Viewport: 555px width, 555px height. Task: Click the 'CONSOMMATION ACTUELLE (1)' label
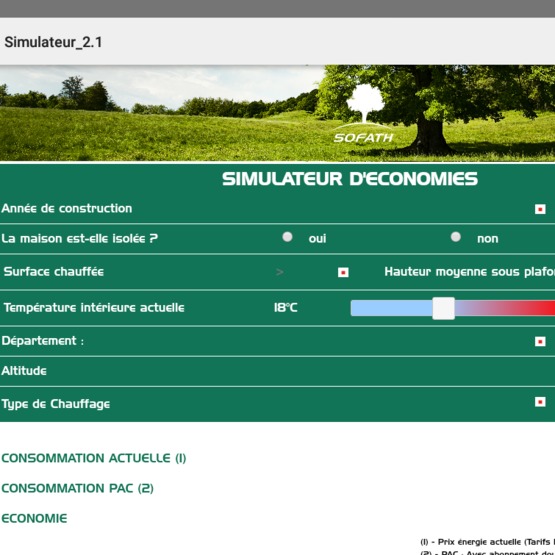click(93, 458)
